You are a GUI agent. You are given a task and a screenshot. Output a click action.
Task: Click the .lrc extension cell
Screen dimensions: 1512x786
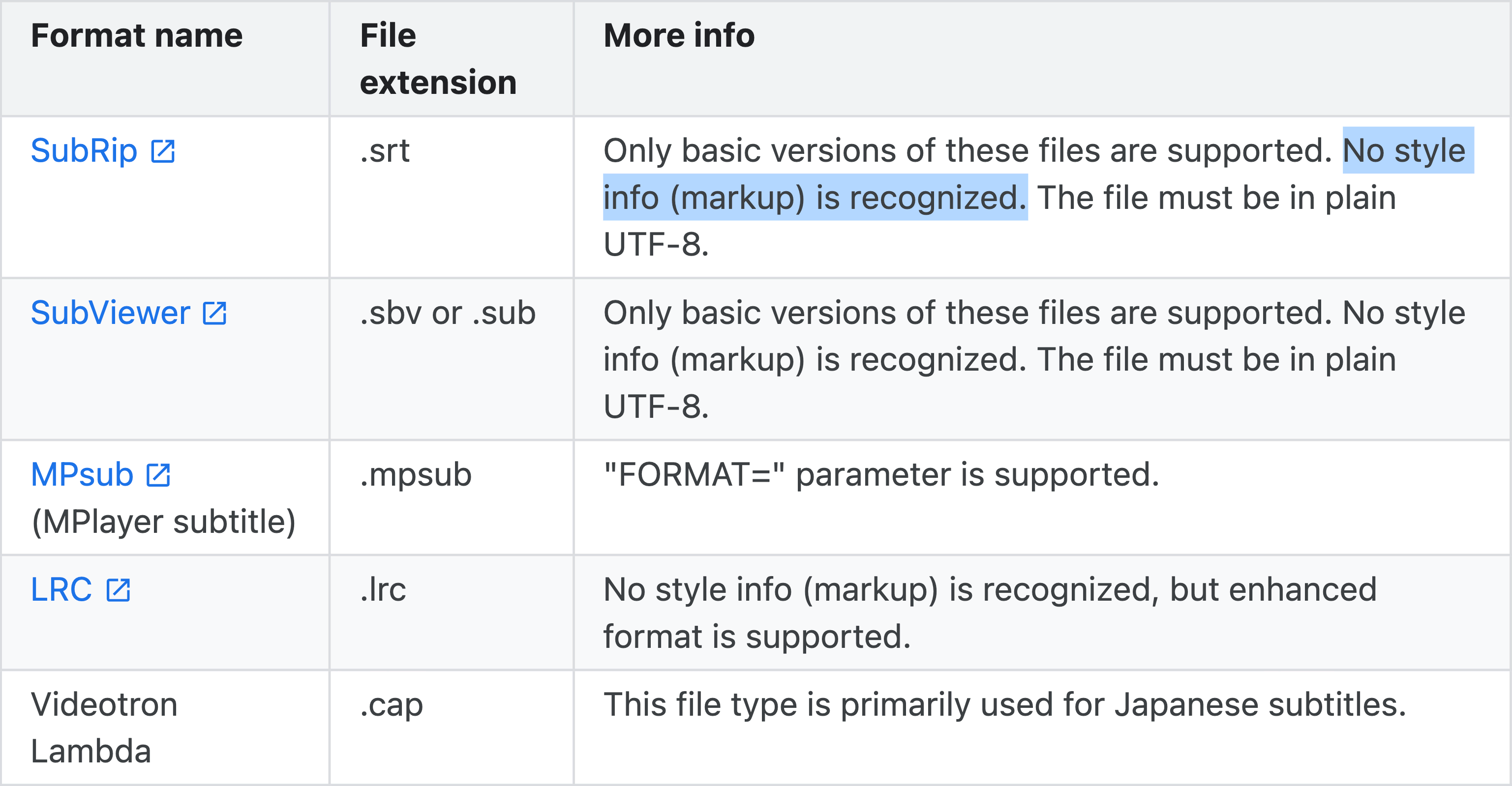tap(383, 590)
